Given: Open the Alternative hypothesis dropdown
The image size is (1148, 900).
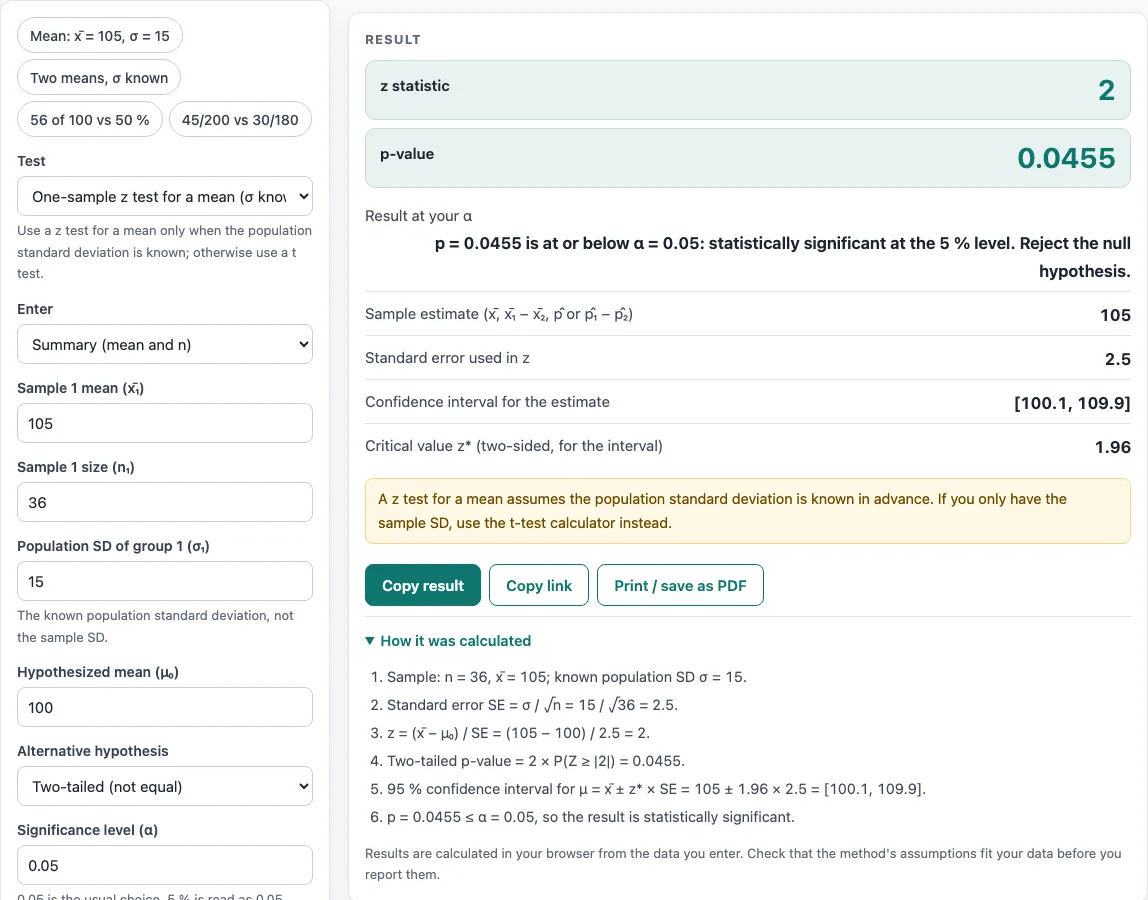Looking at the screenshot, I should coord(165,786).
